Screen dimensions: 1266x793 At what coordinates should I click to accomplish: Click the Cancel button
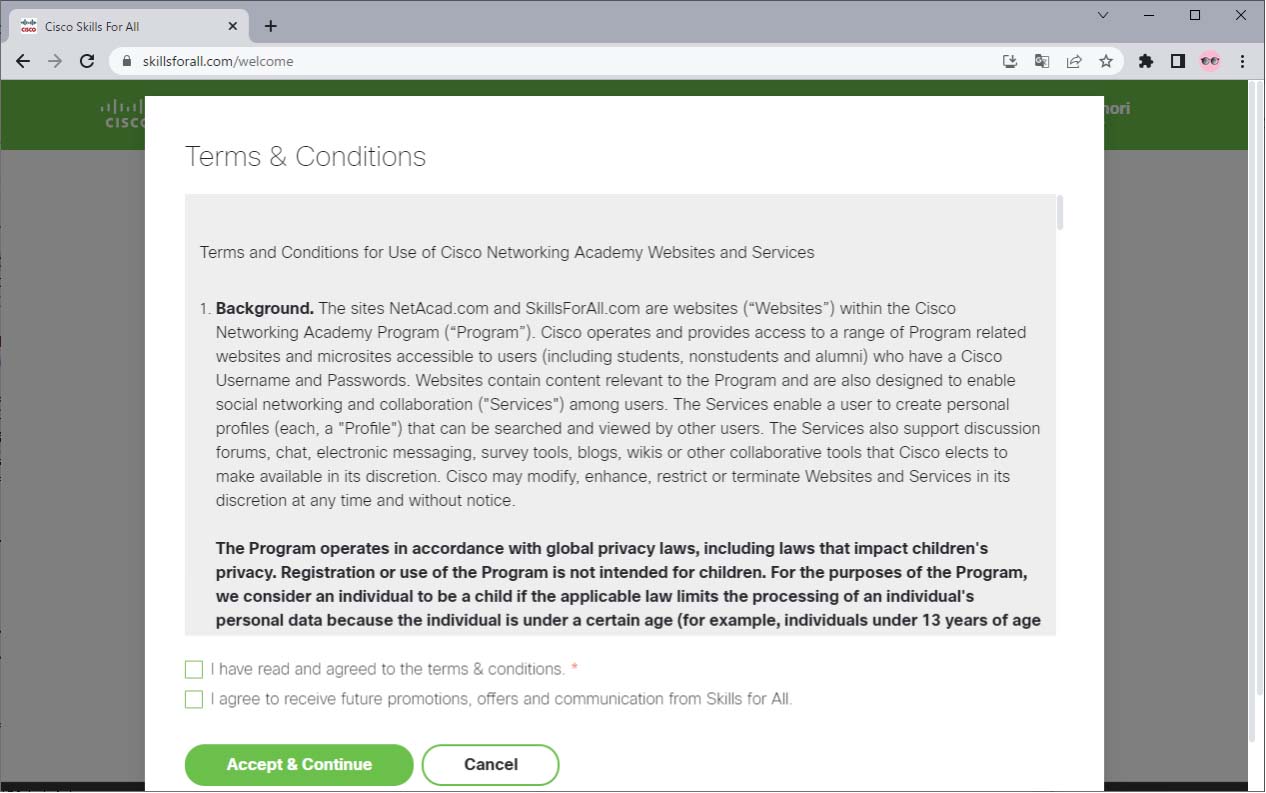pyautogui.click(x=490, y=765)
